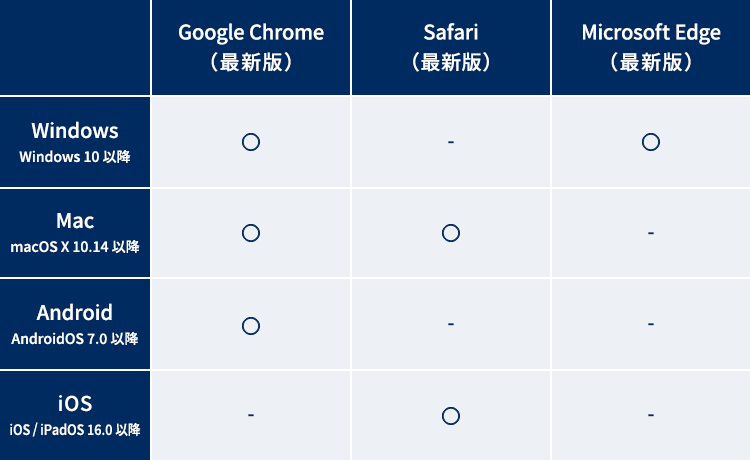Select the circle for Safari on Mac
Viewport: 750px width, 460px height.
451,233
